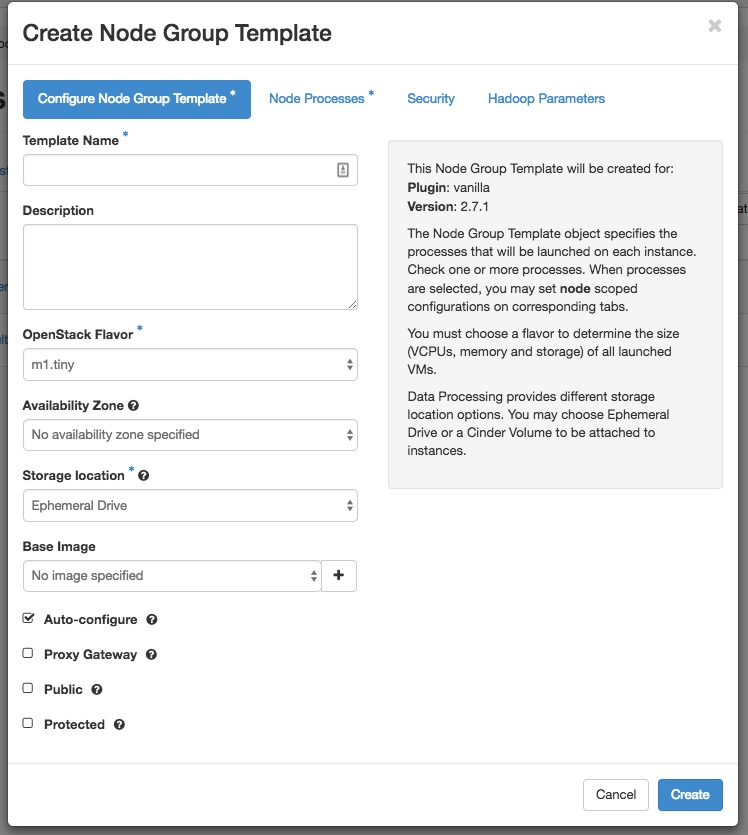Enable the Proxy Gateway checkbox

(x=28, y=653)
